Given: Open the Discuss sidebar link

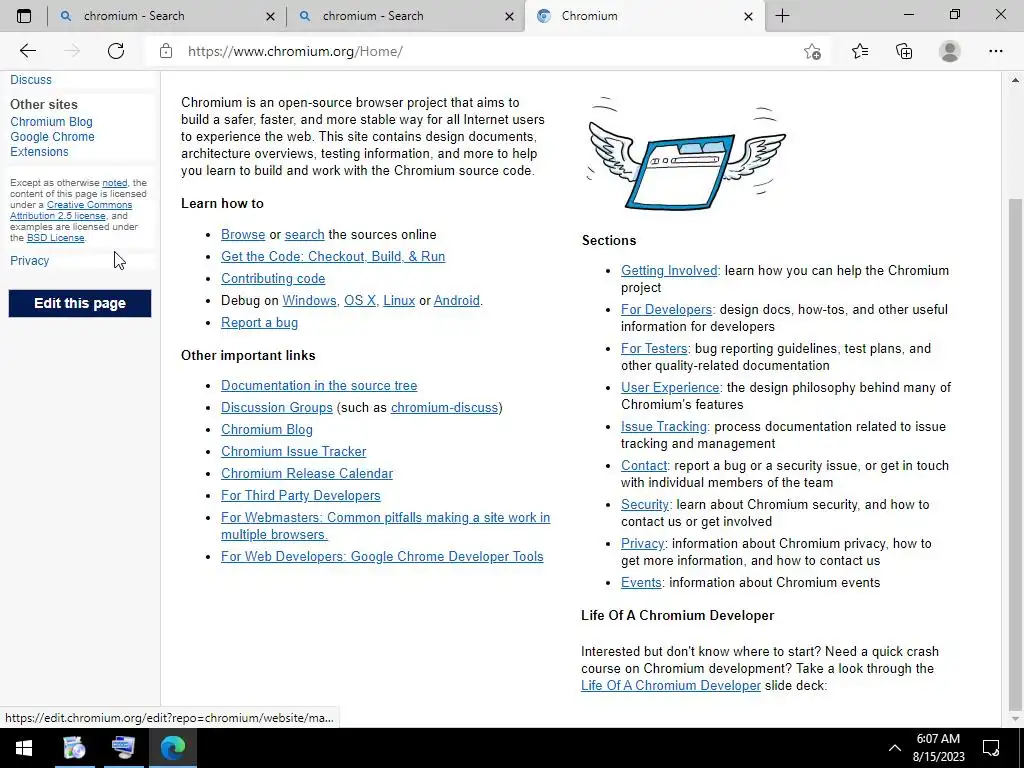Looking at the screenshot, I should pos(31,80).
